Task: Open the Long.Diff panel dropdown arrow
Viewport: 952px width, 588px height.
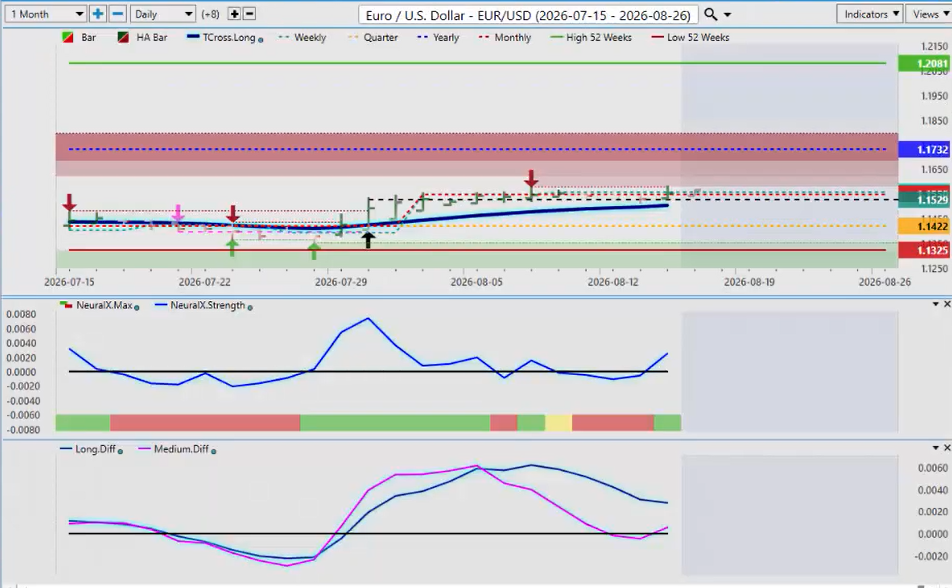Action: 936,448
